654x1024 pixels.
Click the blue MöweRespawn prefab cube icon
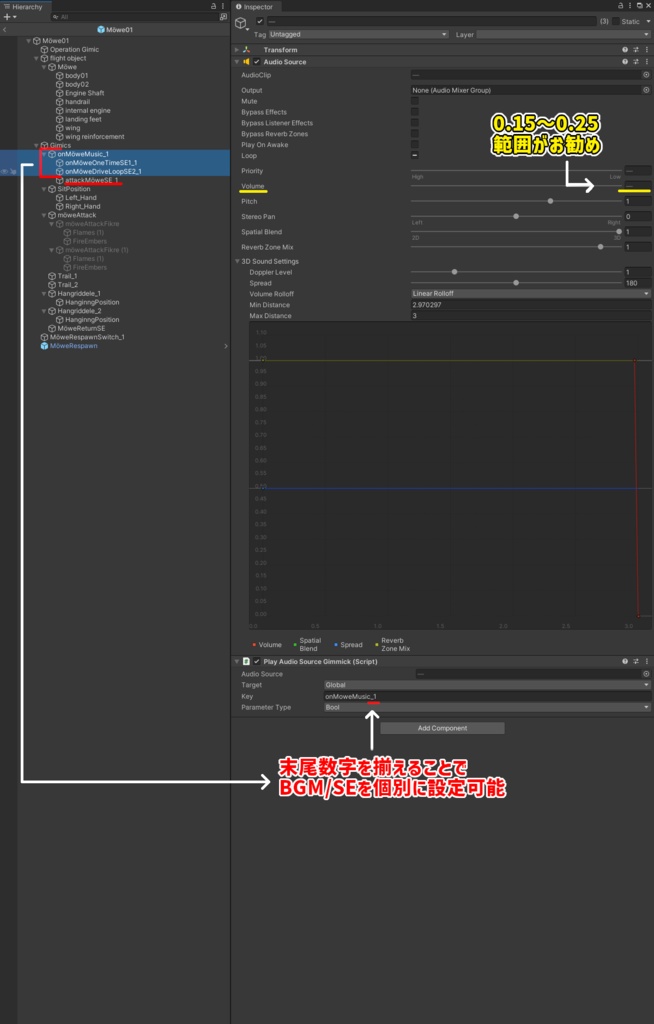tap(44, 346)
